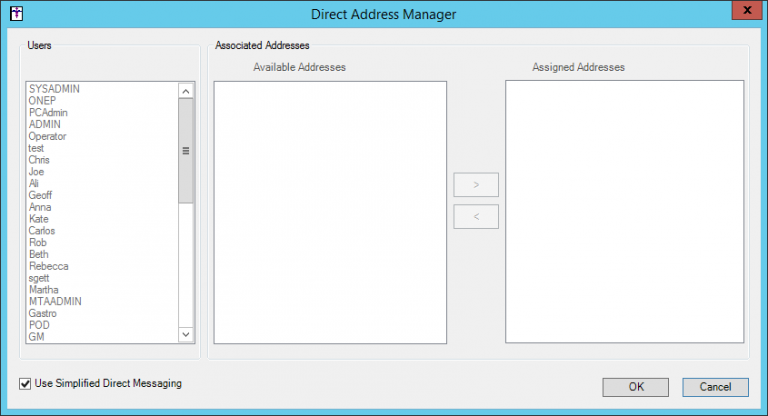The height and width of the screenshot is (416, 768).
Task: Click inside the Available Addresses list box
Action: pyautogui.click(x=330, y=212)
